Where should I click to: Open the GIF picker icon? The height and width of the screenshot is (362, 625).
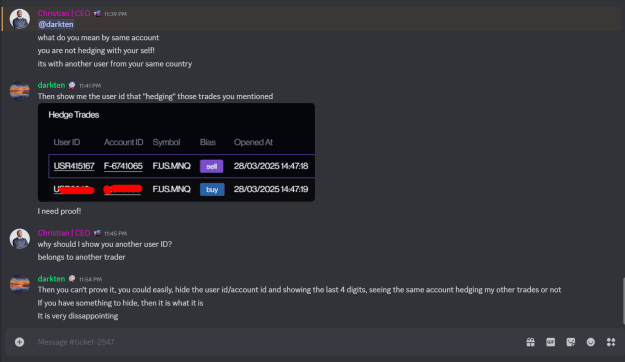(550, 342)
